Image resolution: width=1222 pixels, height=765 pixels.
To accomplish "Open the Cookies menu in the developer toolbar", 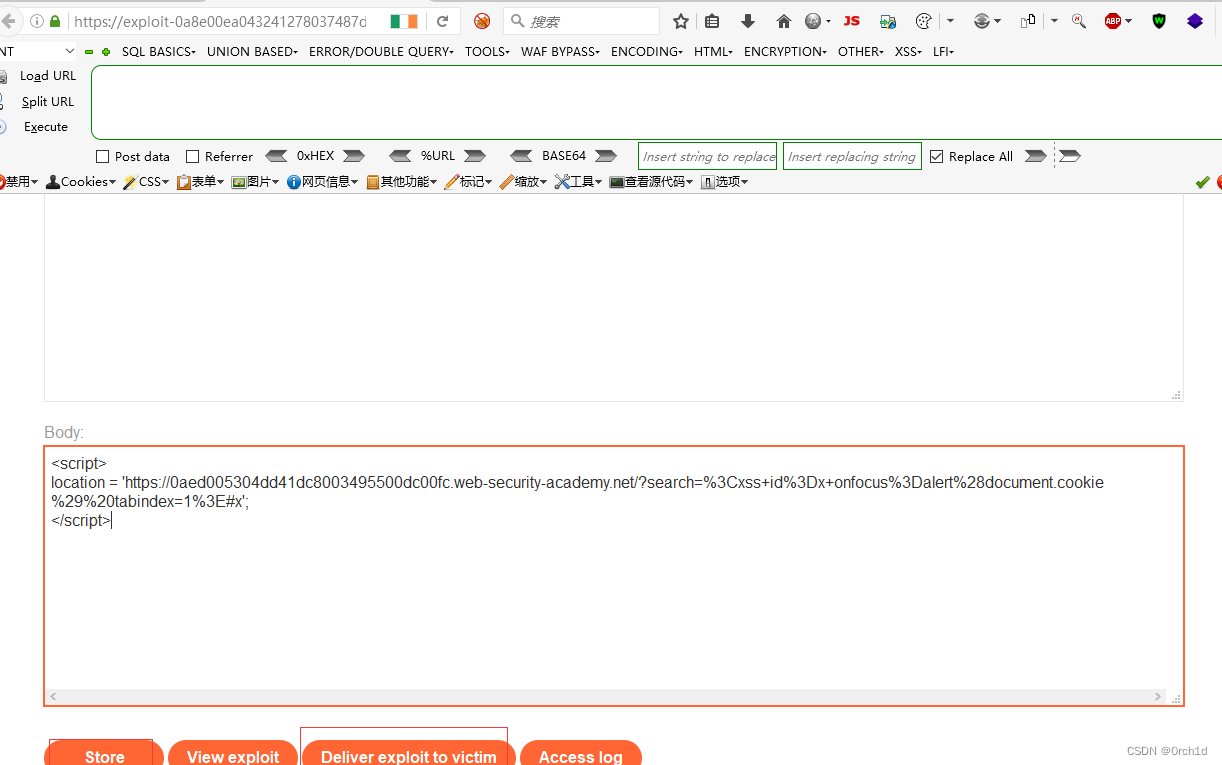I will pyautogui.click(x=81, y=182).
